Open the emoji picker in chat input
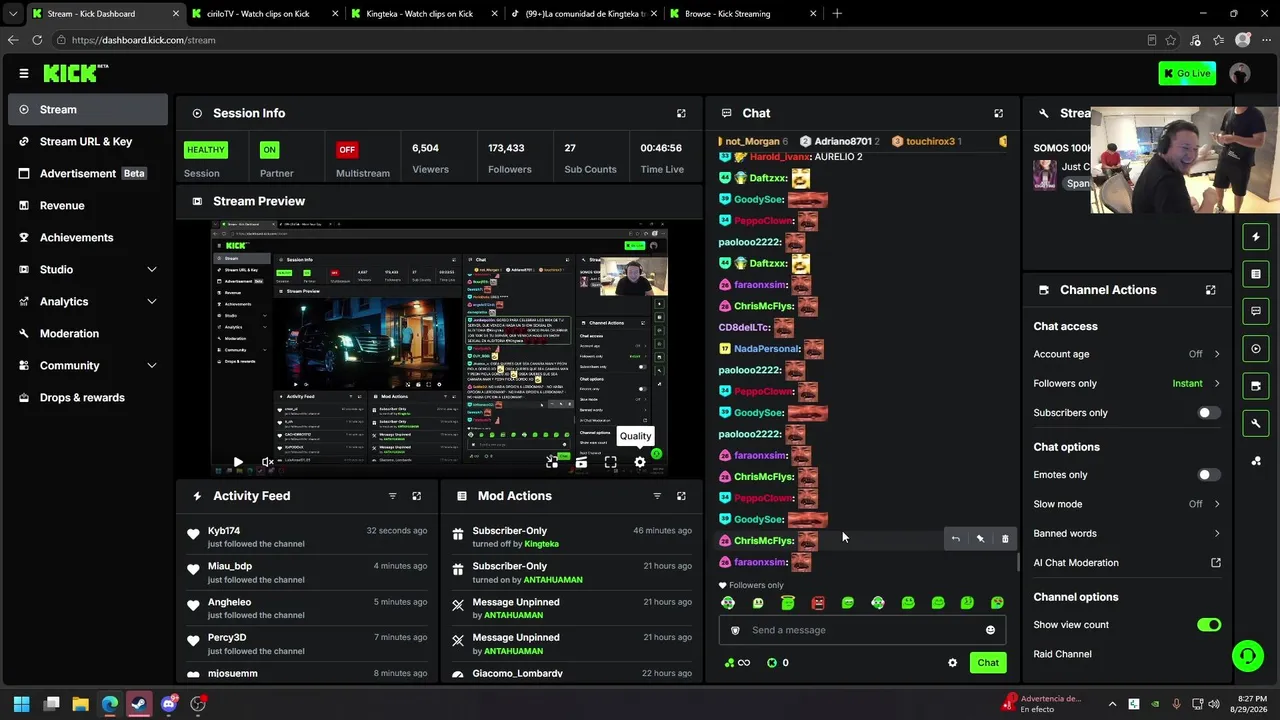 pos(990,630)
